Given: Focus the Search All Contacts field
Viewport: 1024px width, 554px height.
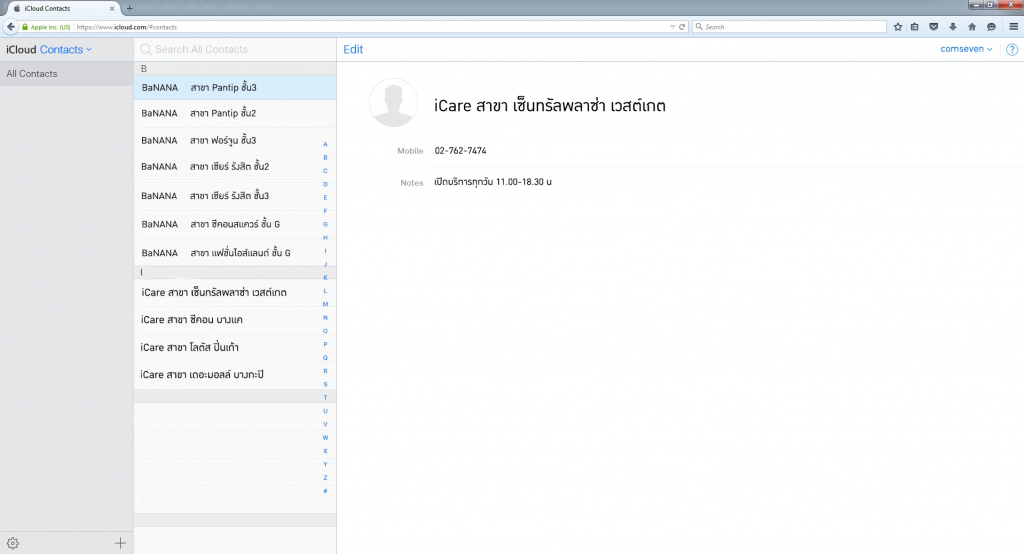Looking at the screenshot, I should (x=235, y=50).
